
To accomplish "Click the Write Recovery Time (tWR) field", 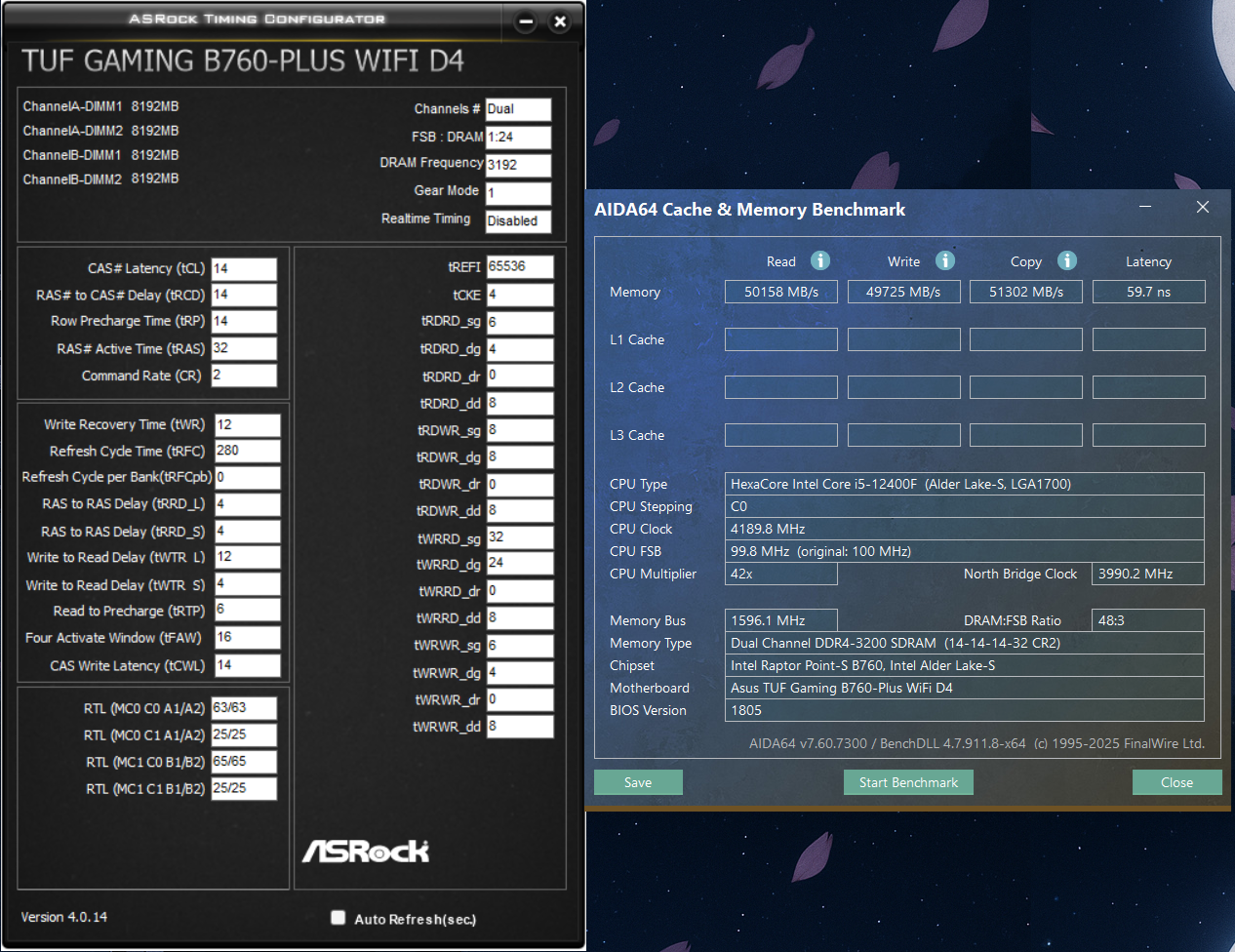I will [x=248, y=425].
